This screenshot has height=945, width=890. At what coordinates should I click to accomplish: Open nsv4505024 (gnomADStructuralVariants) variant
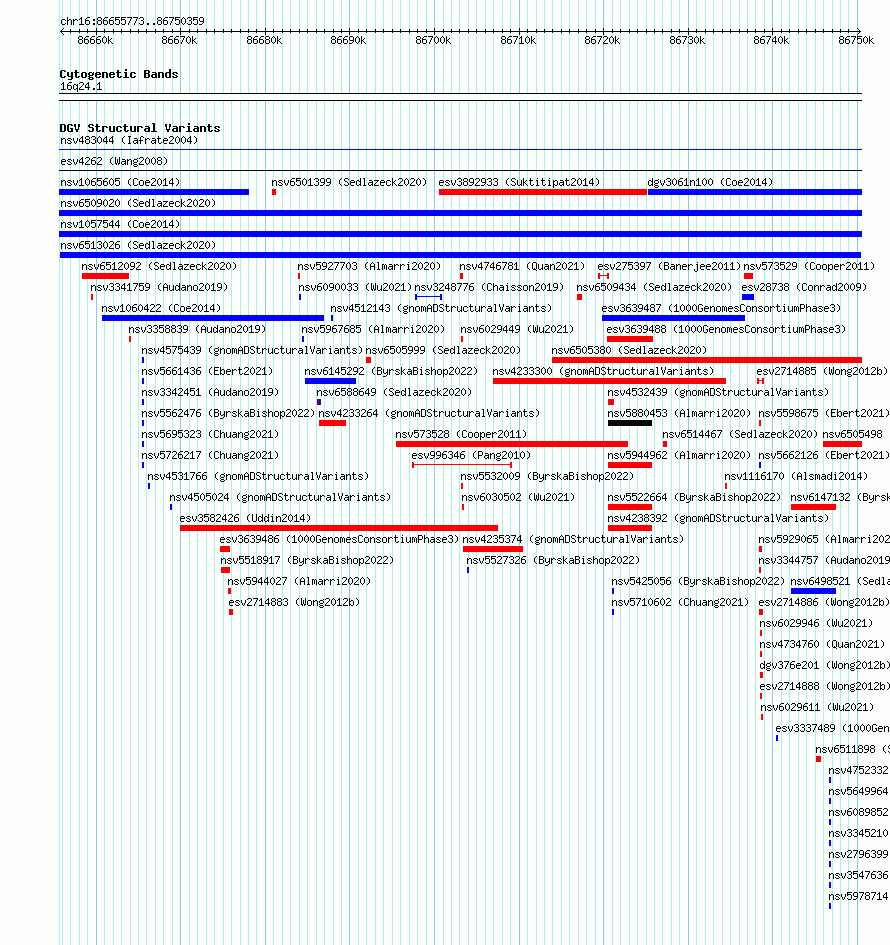[280, 498]
